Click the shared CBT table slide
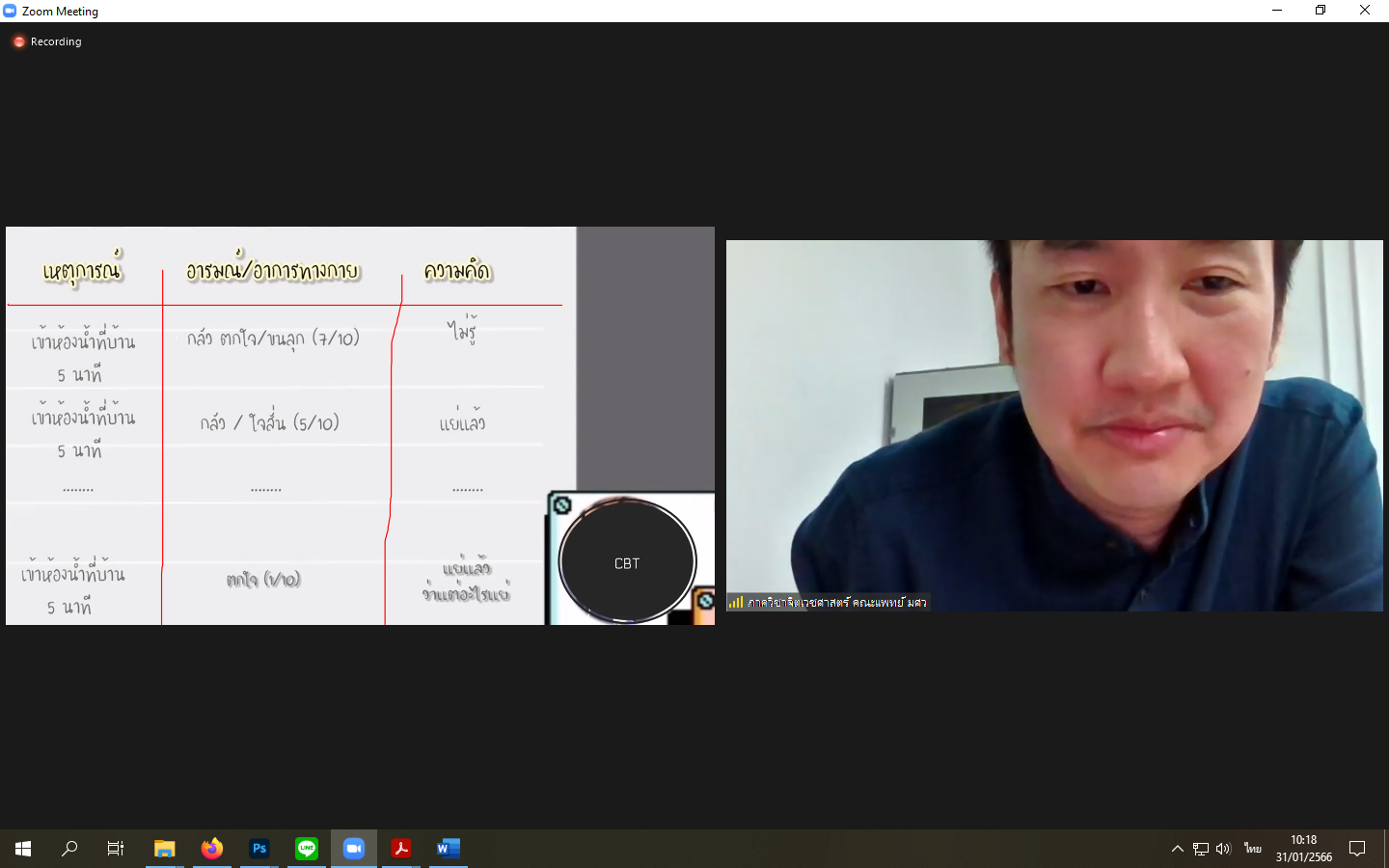The image size is (1389, 868). coord(289,424)
